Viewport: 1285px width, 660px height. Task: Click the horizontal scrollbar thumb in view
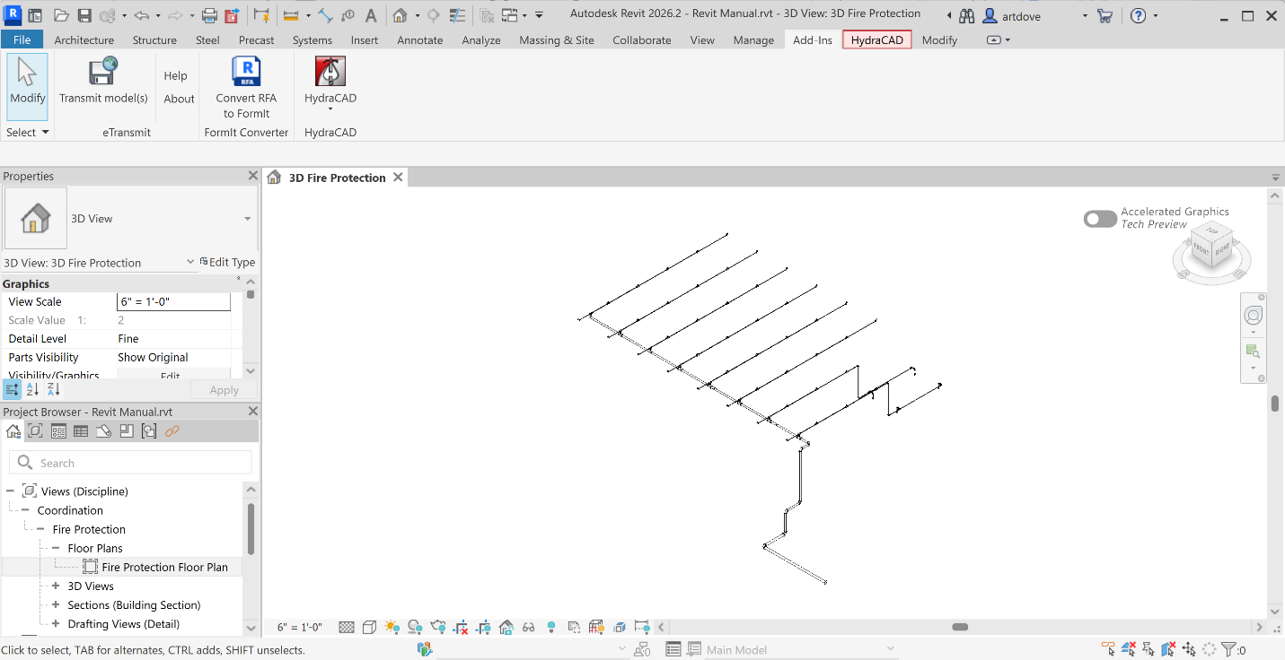[x=960, y=627]
